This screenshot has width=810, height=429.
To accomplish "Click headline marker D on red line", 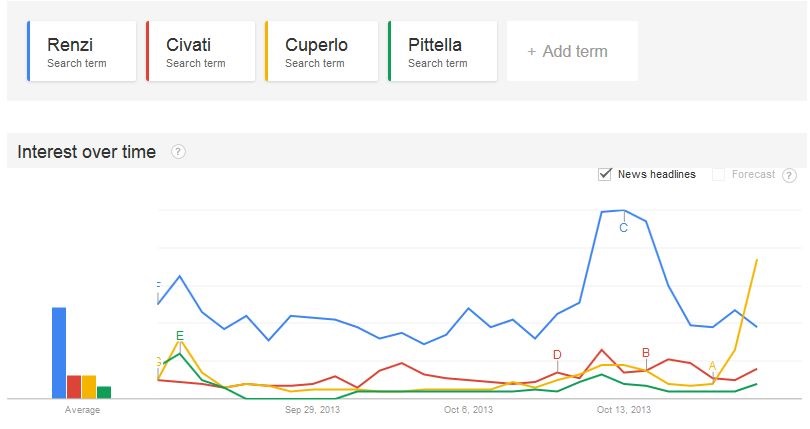I will coord(557,355).
